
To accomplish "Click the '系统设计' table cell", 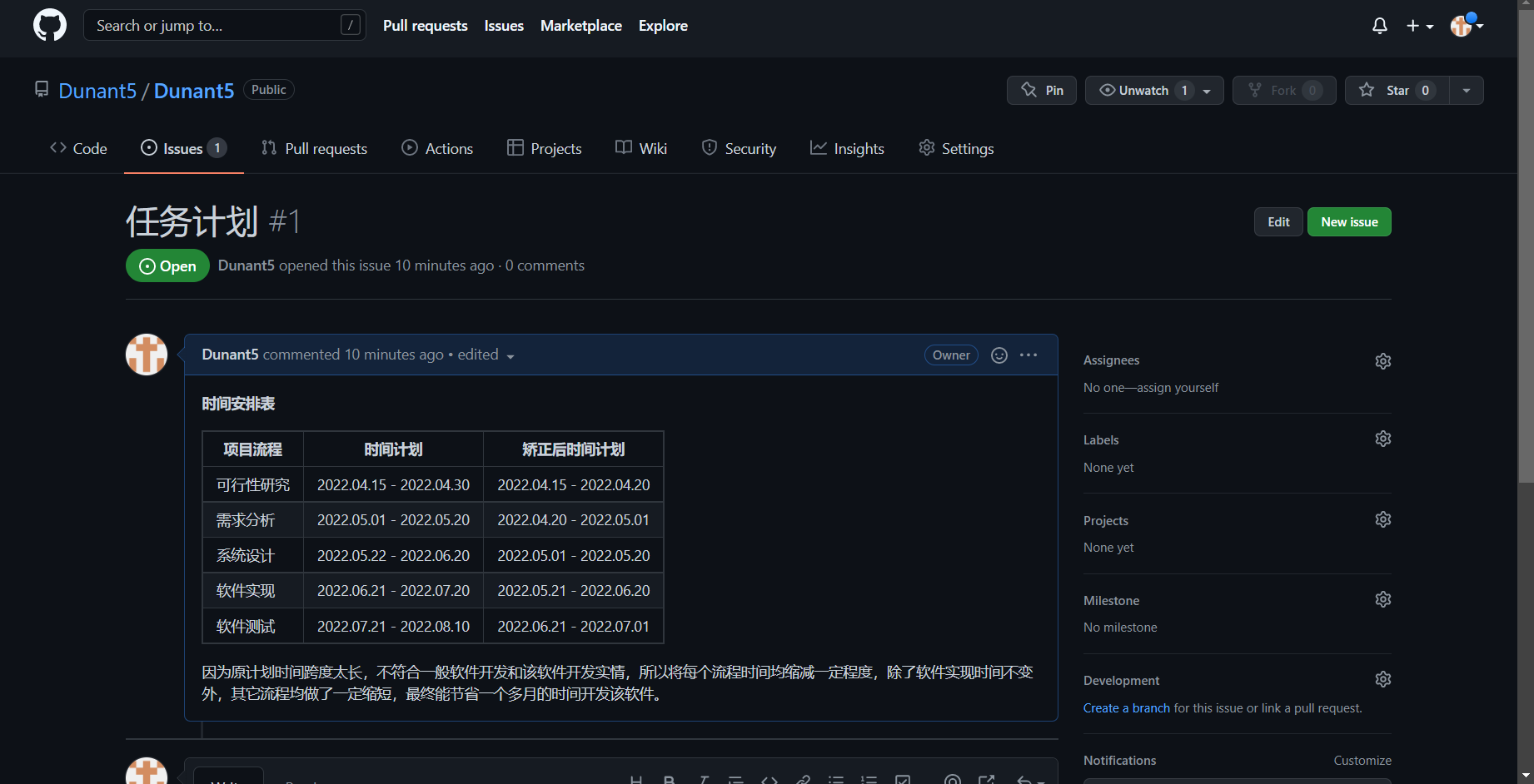I will click(253, 555).
